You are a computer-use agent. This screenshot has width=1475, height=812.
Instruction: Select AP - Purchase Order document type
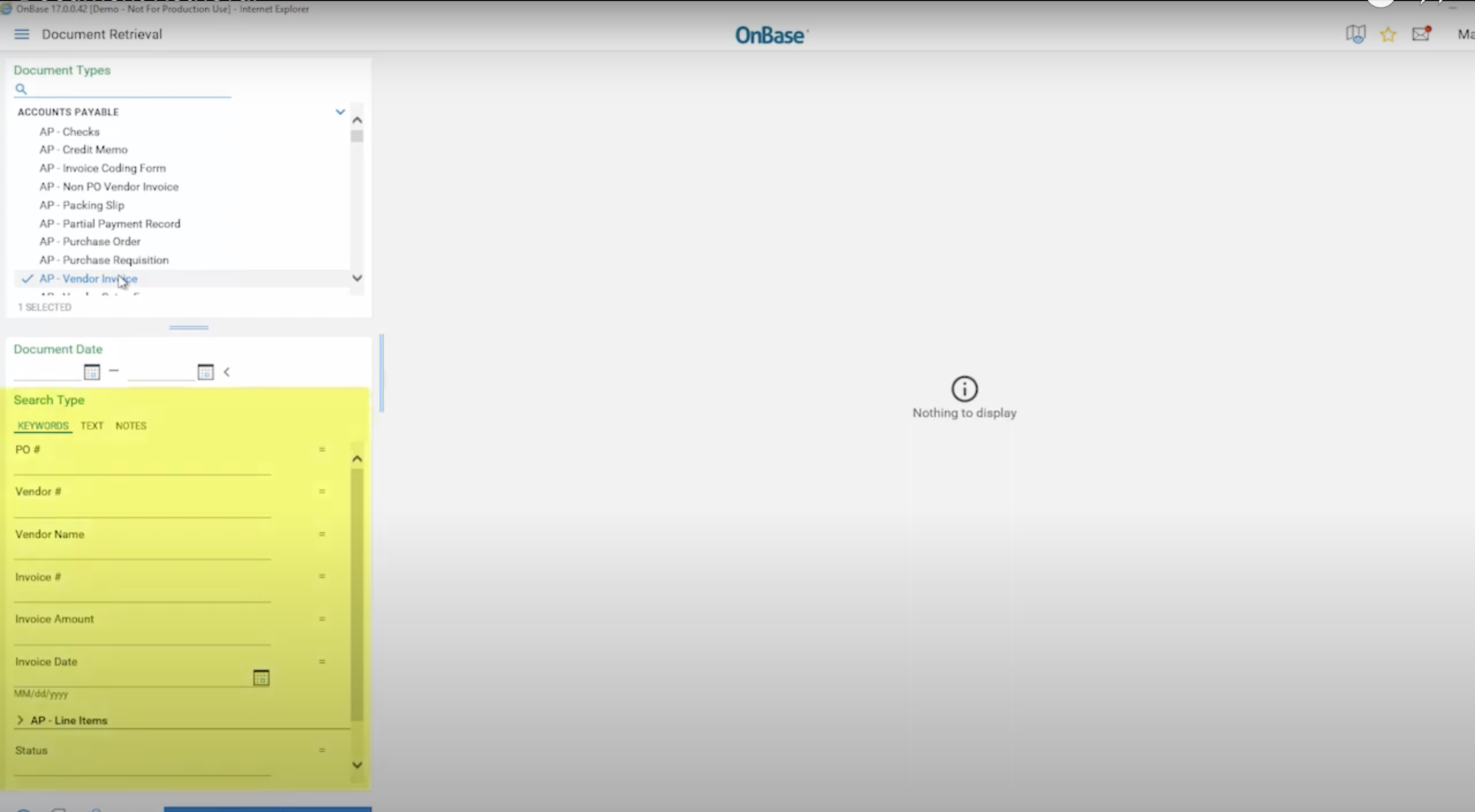coord(89,241)
